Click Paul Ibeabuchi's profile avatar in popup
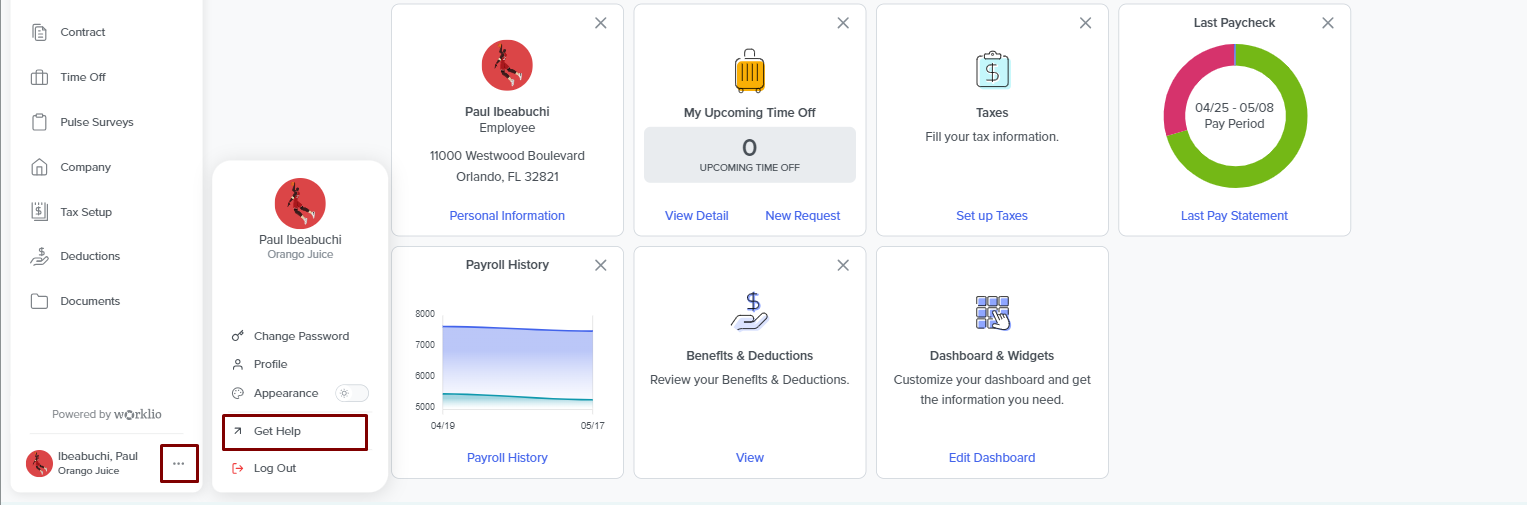This screenshot has width=1527, height=505. coord(300,203)
